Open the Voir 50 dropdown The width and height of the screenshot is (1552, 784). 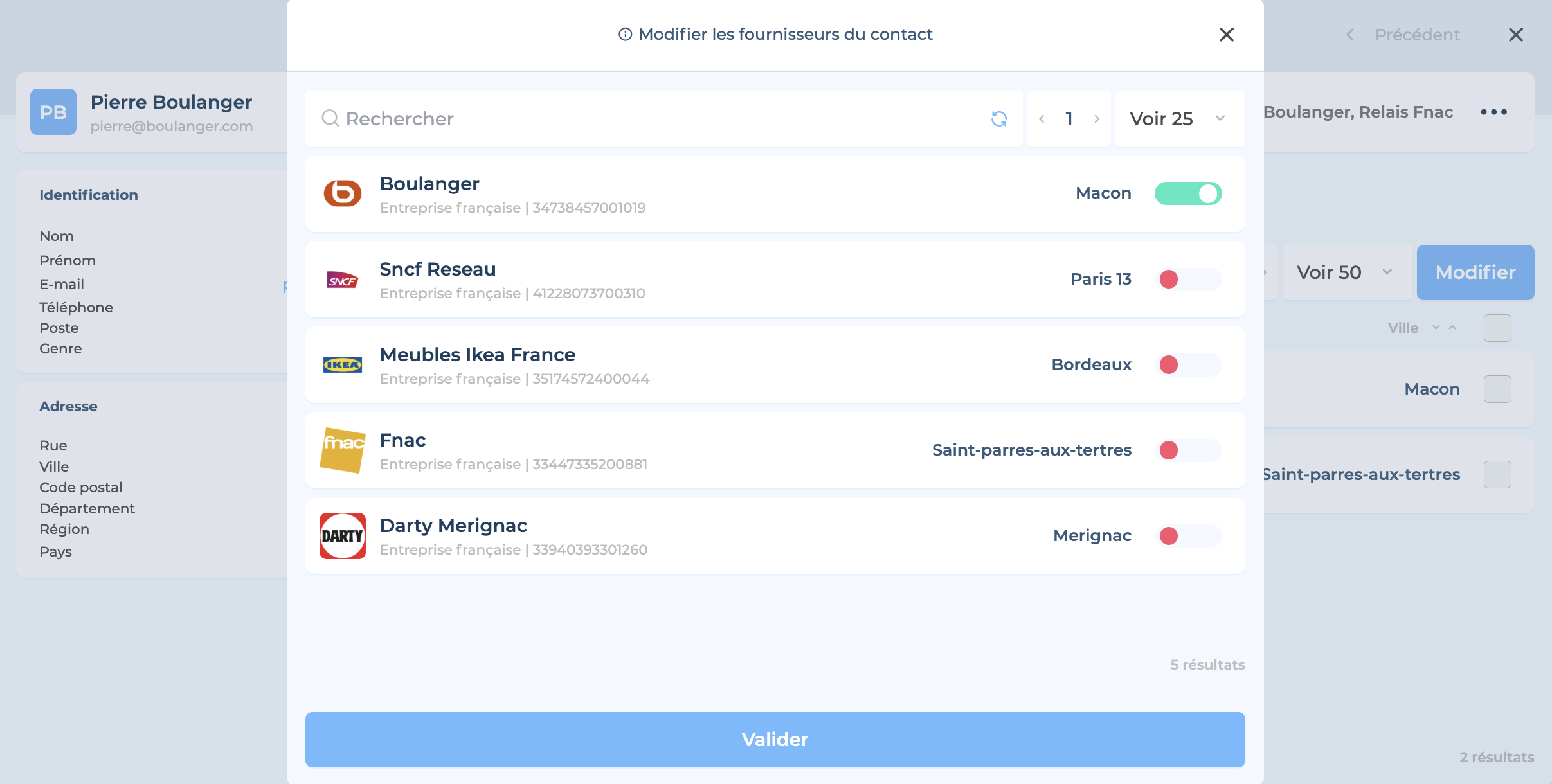pos(1345,272)
